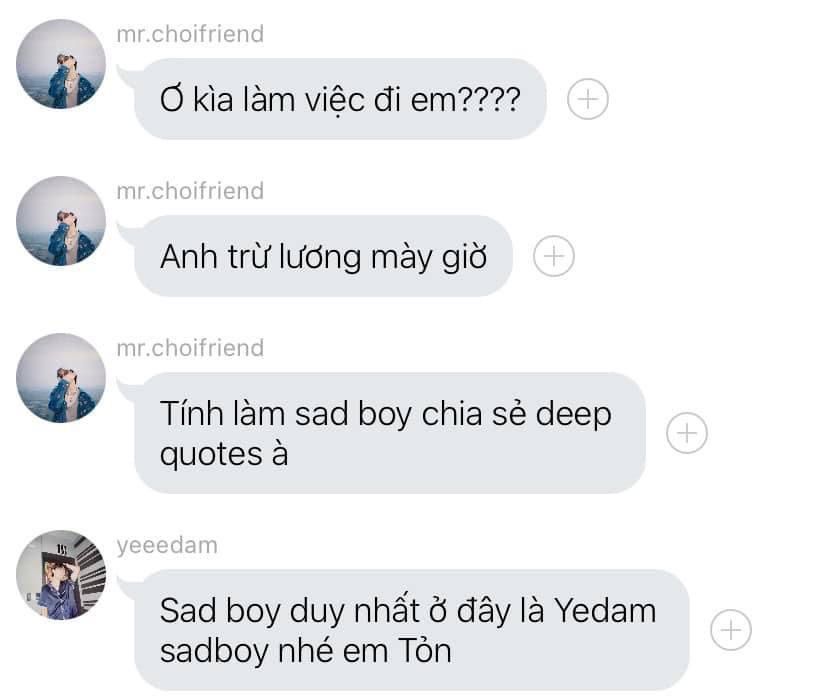The height and width of the screenshot is (698, 828).
Task: Open the mr.choifriend avatar beside 'Tính làm sad boy' message
Action: point(61,378)
